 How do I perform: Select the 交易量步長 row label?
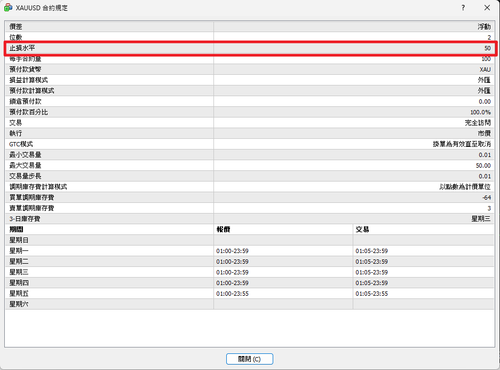(25, 176)
